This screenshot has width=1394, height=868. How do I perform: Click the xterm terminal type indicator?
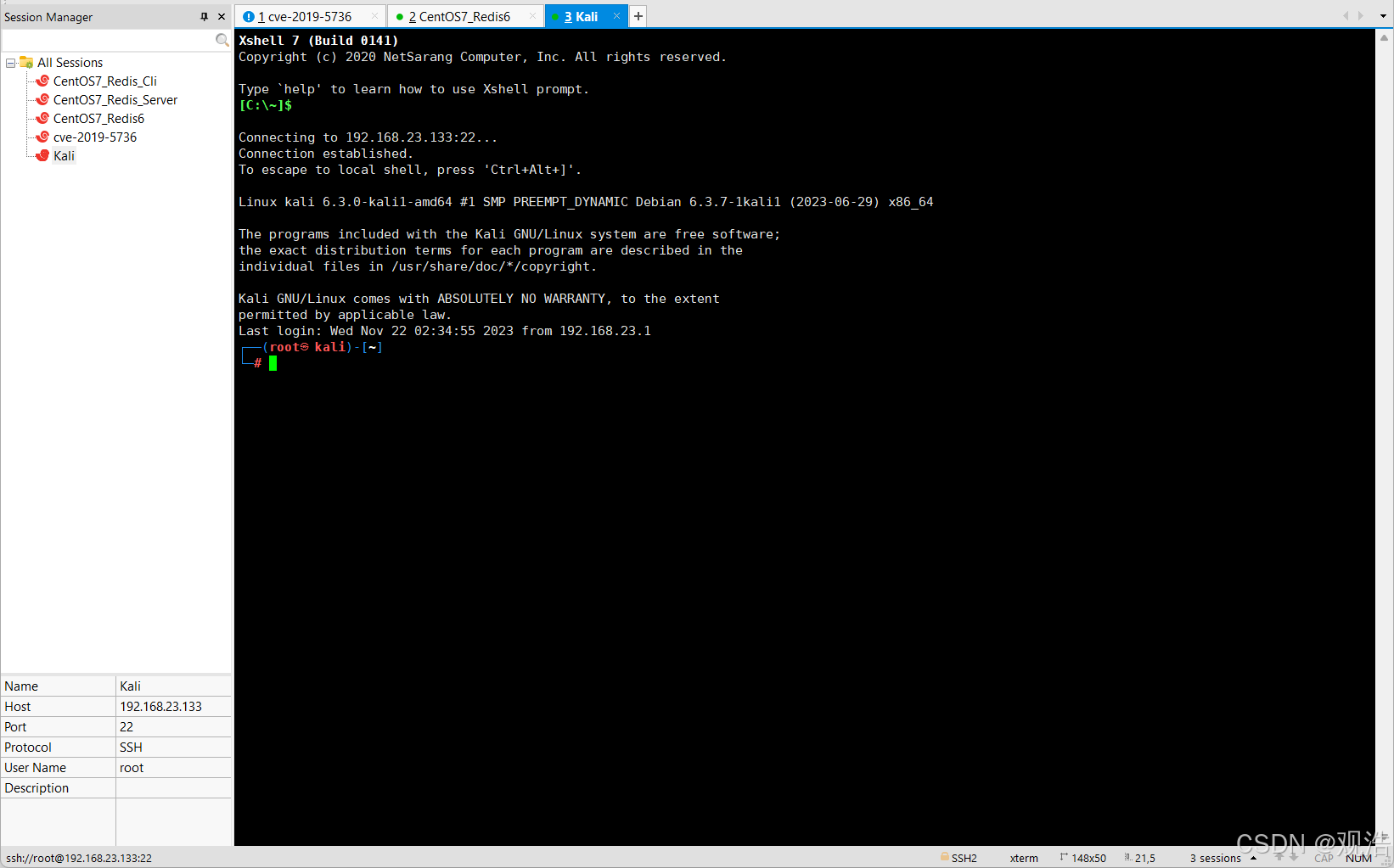pyautogui.click(x=1024, y=858)
